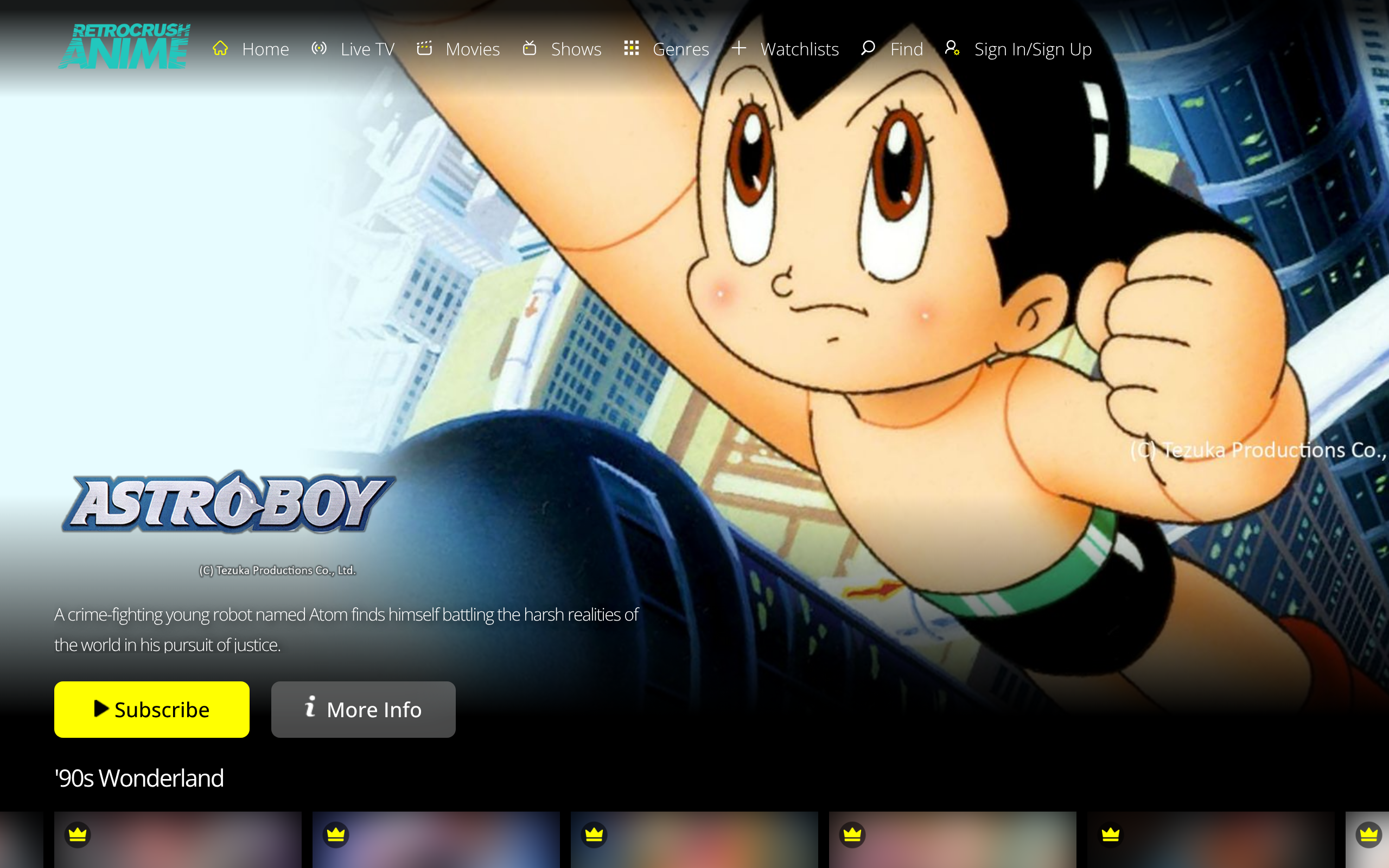The height and width of the screenshot is (868, 1389).
Task: Click the RetroCrush Anime logo
Action: point(125,46)
